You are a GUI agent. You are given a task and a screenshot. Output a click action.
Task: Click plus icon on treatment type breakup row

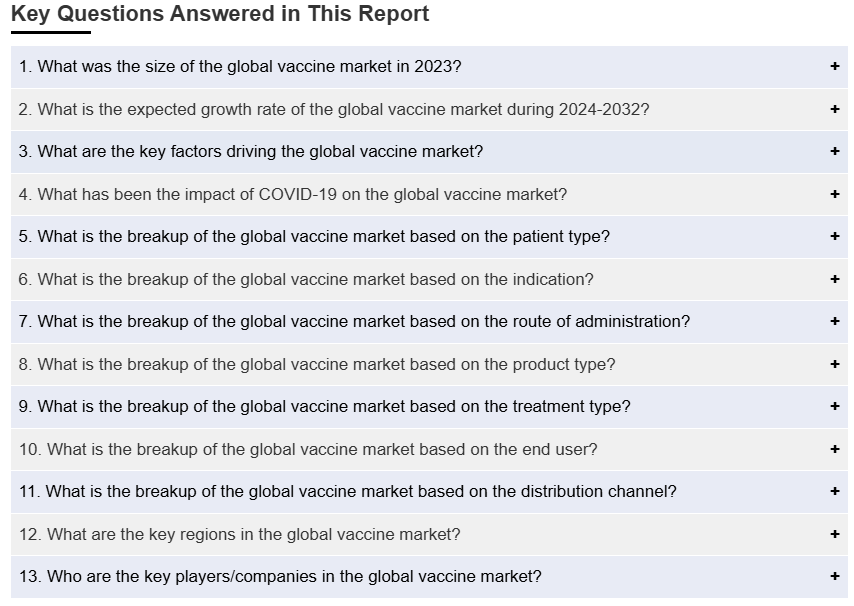[835, 406]
